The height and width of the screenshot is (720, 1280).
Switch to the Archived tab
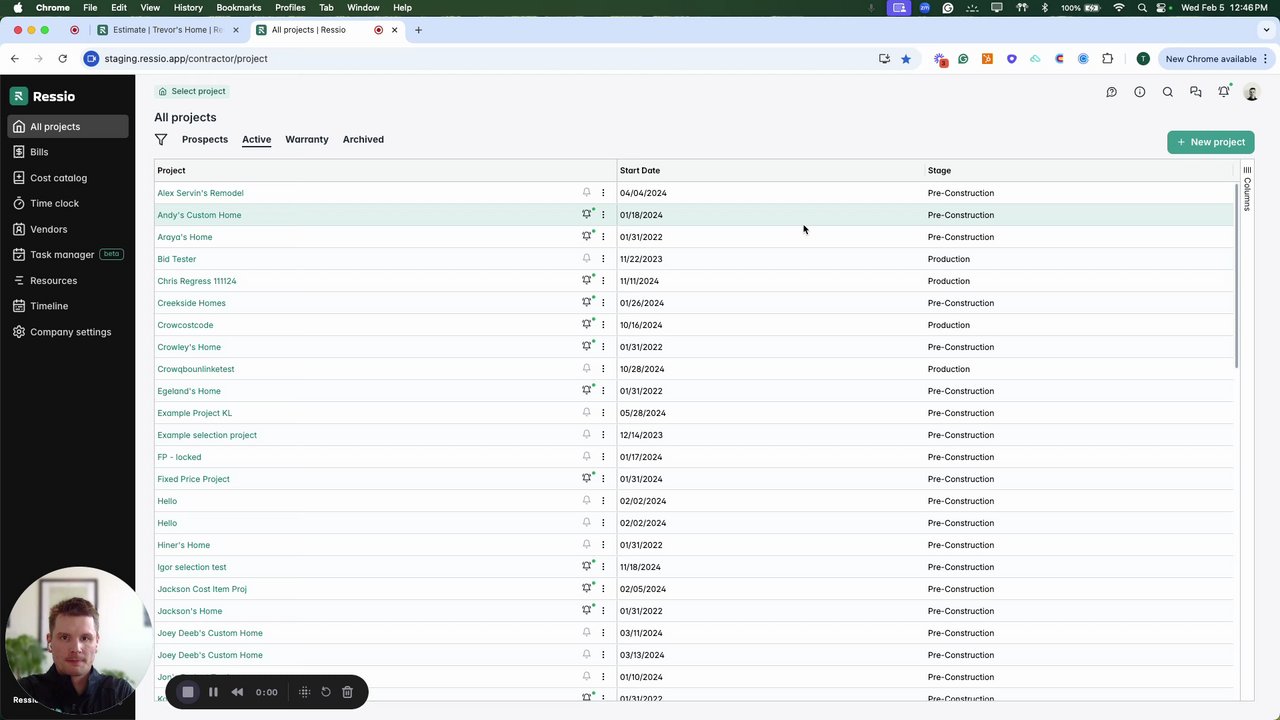point(363,139)
